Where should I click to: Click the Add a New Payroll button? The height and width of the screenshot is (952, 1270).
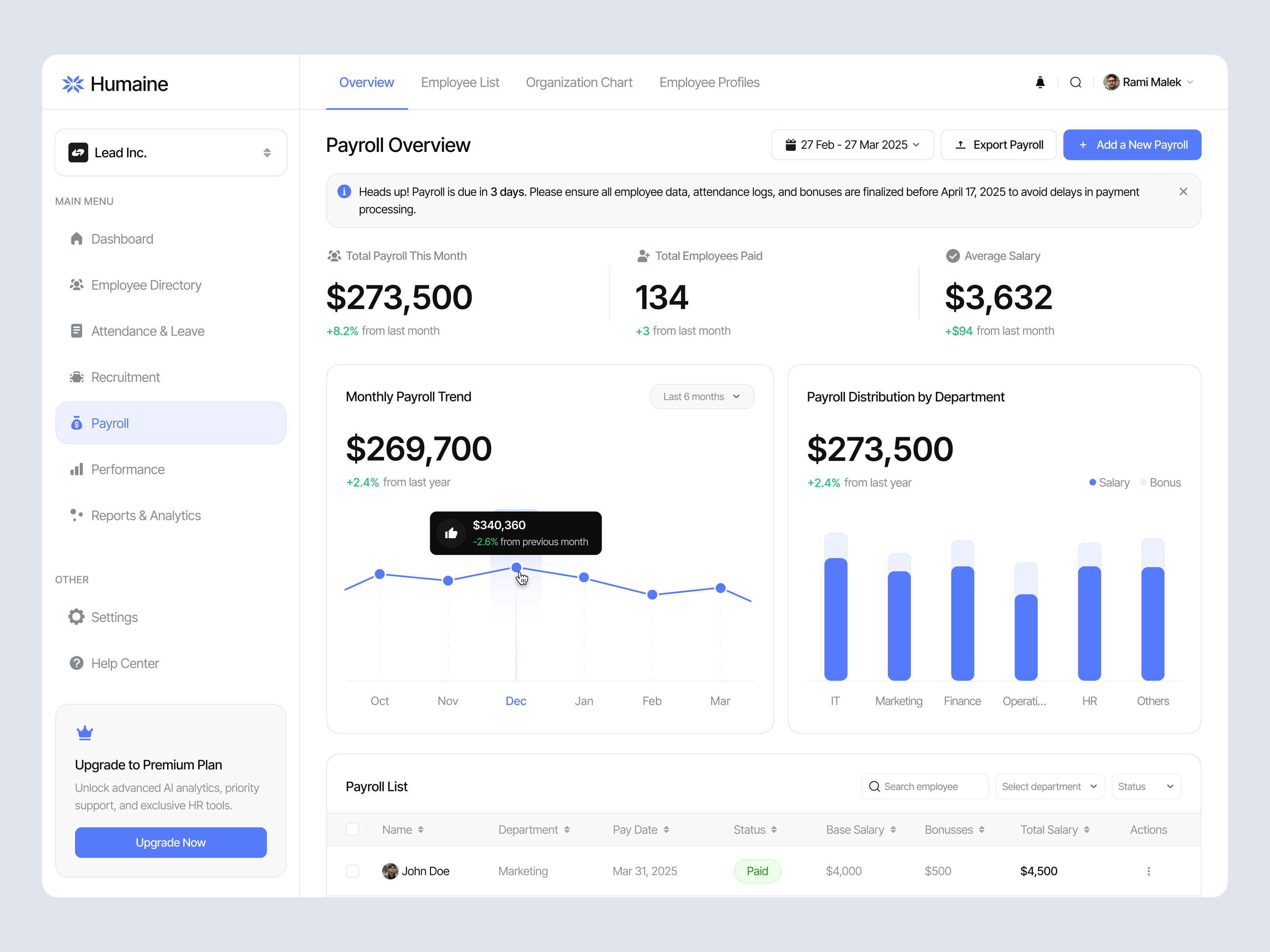1131,145
